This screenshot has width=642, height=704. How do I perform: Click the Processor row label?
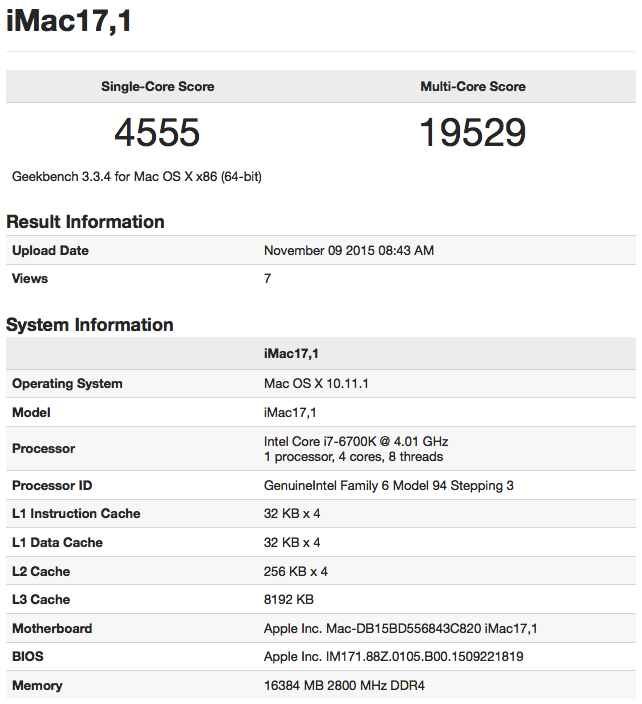(44, 449)
